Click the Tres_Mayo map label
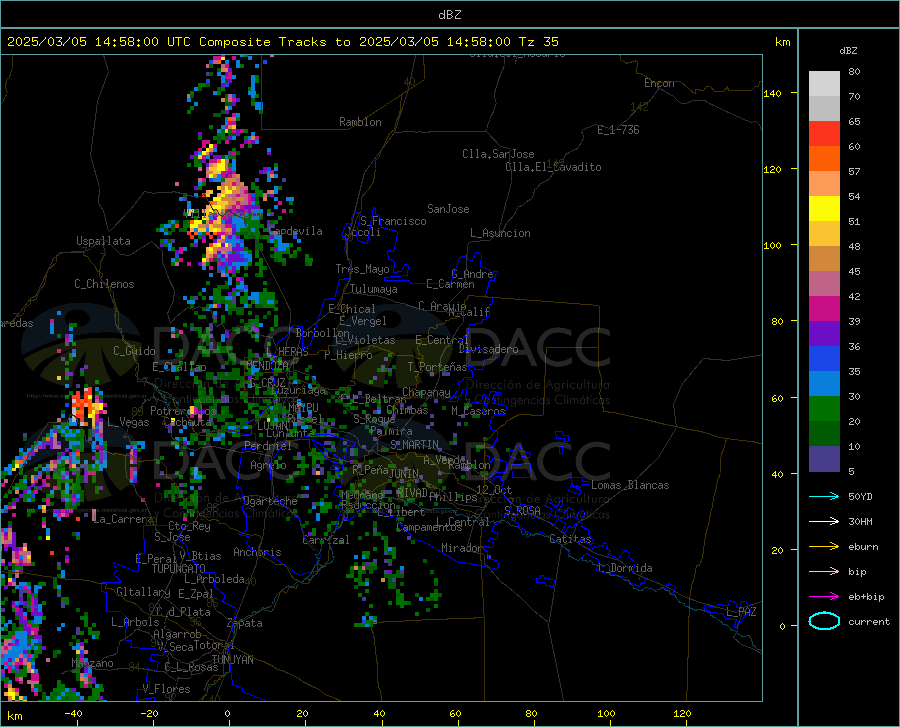The height and width of the screenshot is (727, 900). point(362,269)
